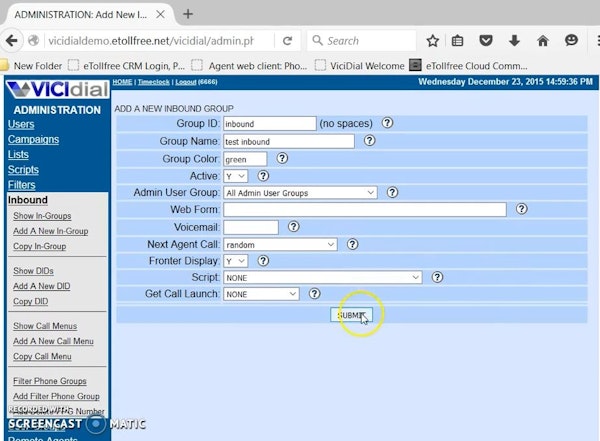Click Show DIDs link
This screenshot has height=441, width=600.
(33, 271)
